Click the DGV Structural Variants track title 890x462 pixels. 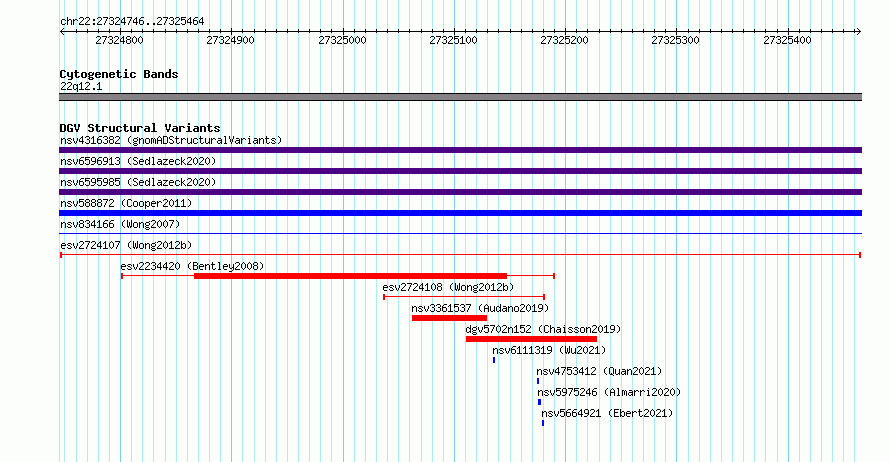click(140, 128)
